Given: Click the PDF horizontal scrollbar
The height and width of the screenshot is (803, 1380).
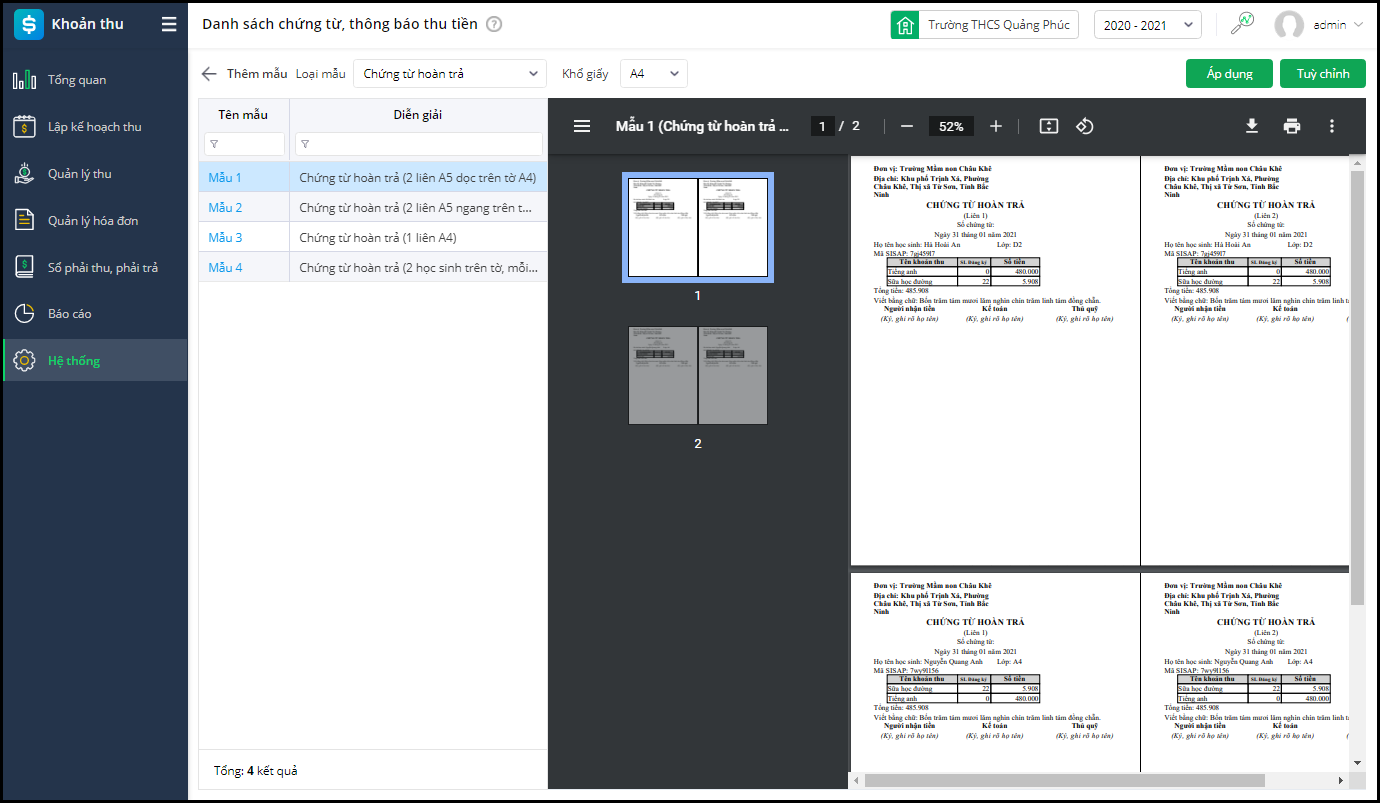Looking at the screenshot, I should coord(1065,780).
